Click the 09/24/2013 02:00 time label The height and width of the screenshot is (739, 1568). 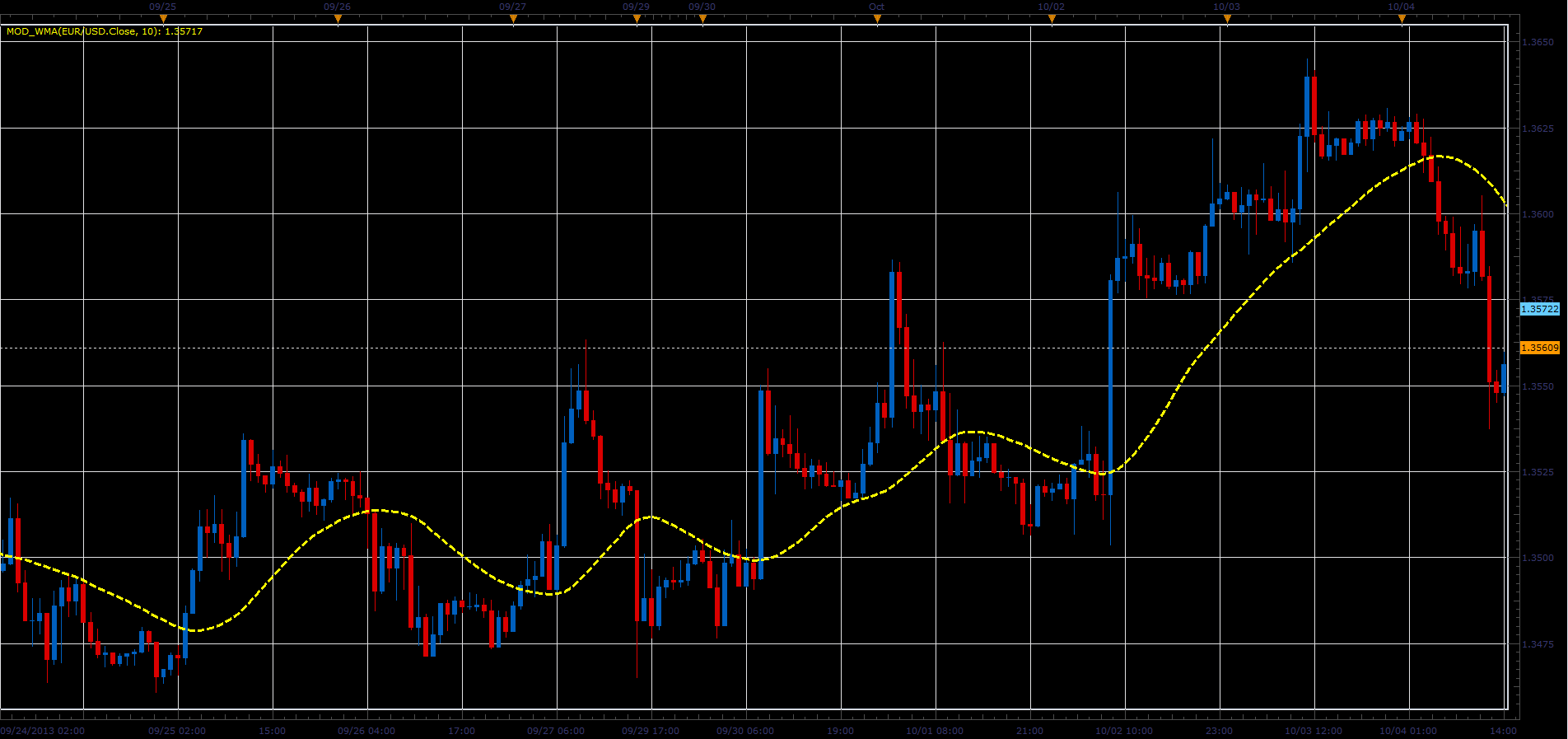click(43, 731)
